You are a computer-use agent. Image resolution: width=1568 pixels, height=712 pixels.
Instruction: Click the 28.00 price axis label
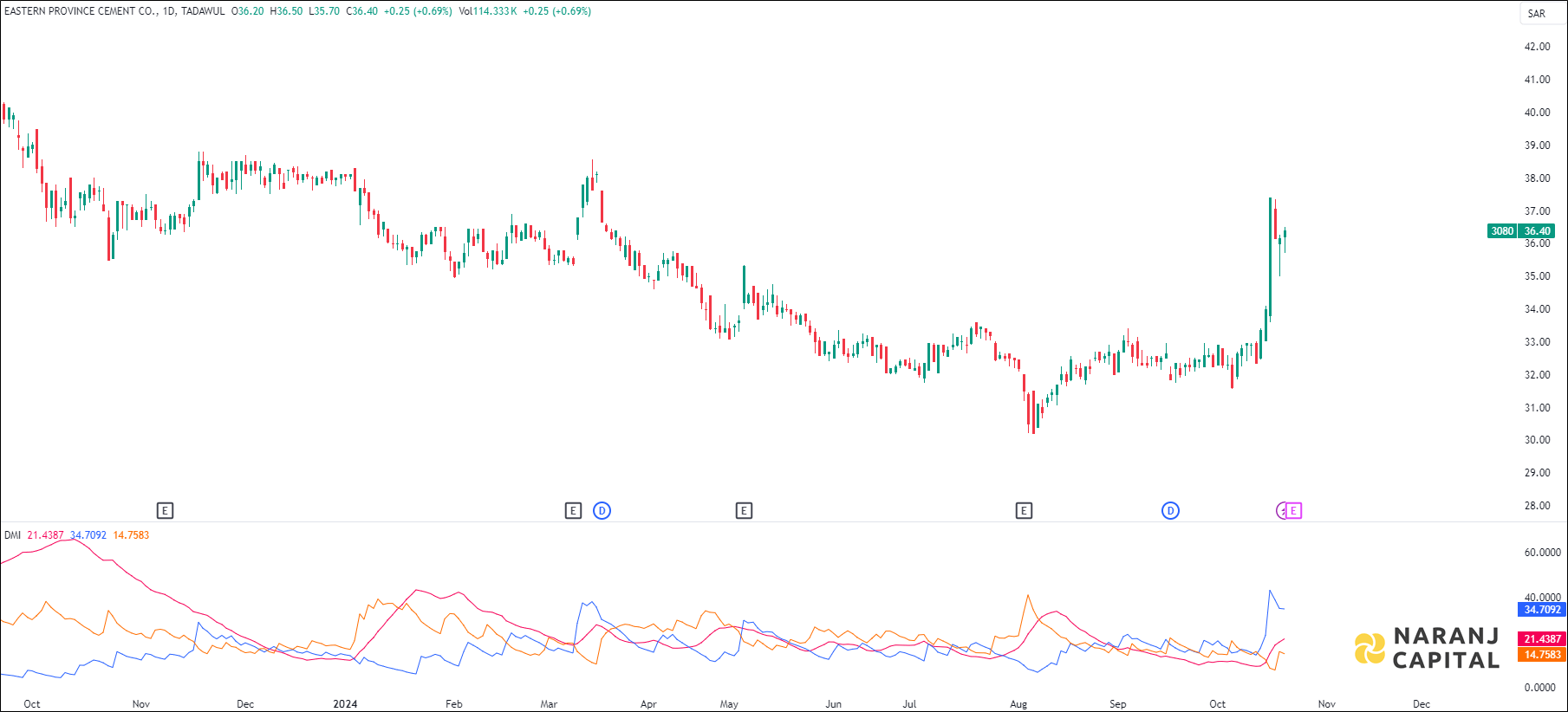1537,506
